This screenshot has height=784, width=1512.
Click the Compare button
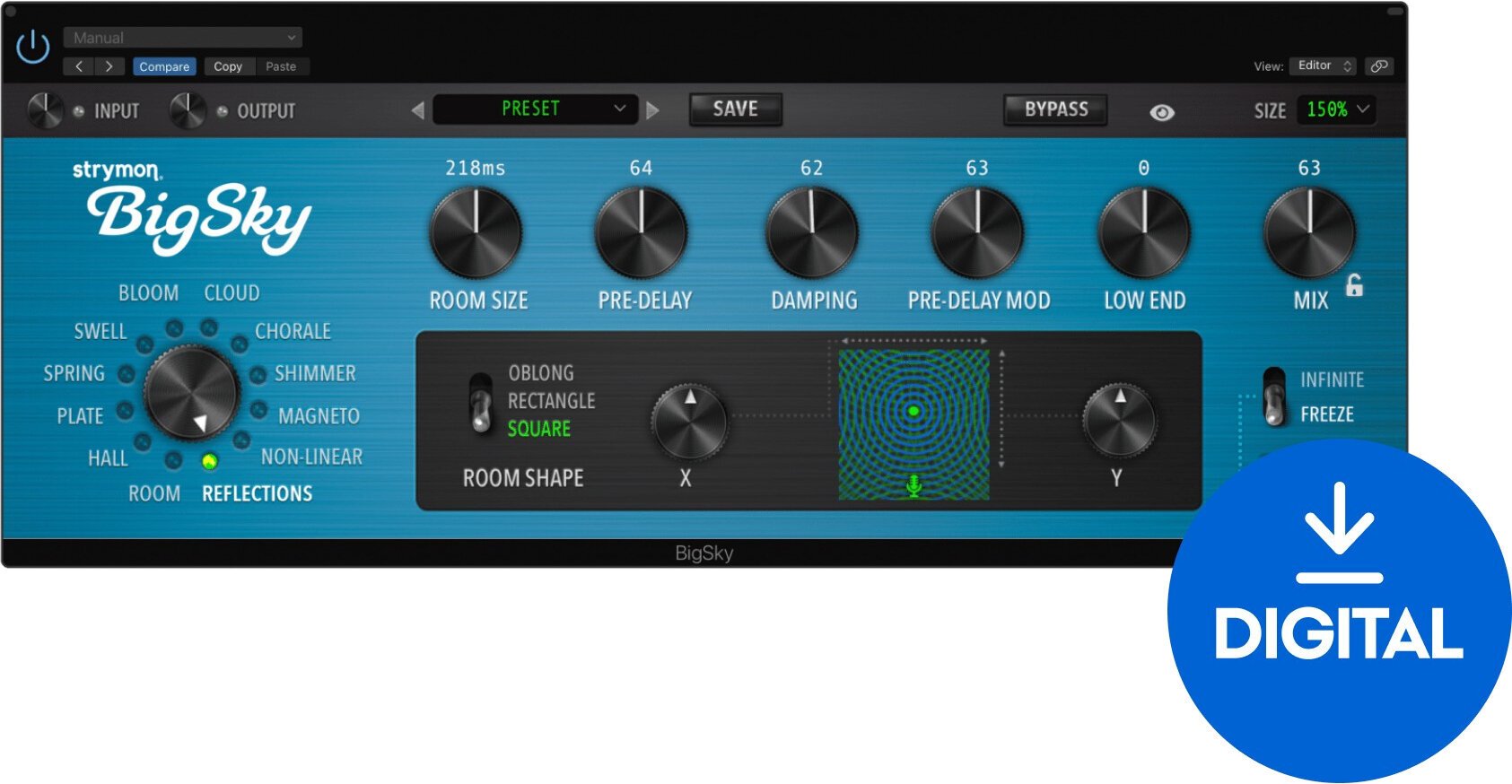click(164, 66)
